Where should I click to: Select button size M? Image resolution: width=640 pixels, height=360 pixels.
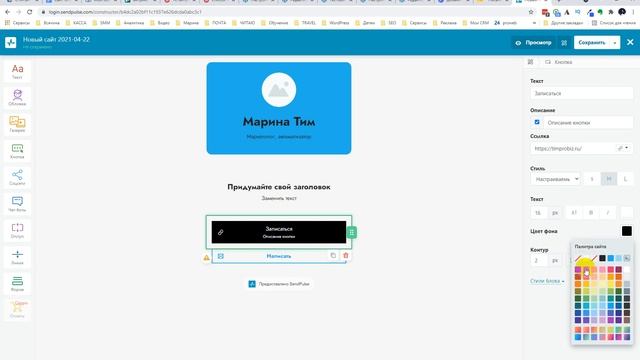click(x=609, y=179)
